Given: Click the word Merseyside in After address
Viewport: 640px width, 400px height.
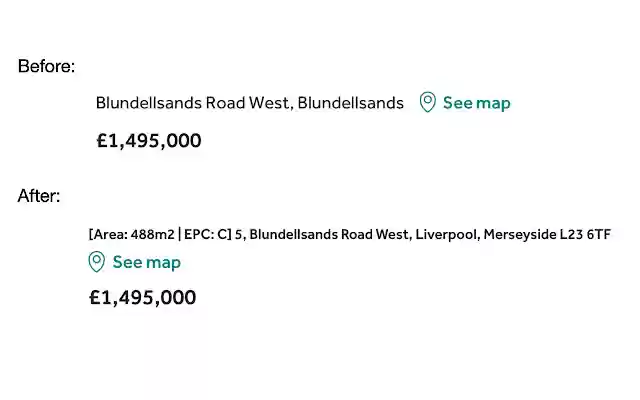Looking at the screenshot, I should [519, 235].
